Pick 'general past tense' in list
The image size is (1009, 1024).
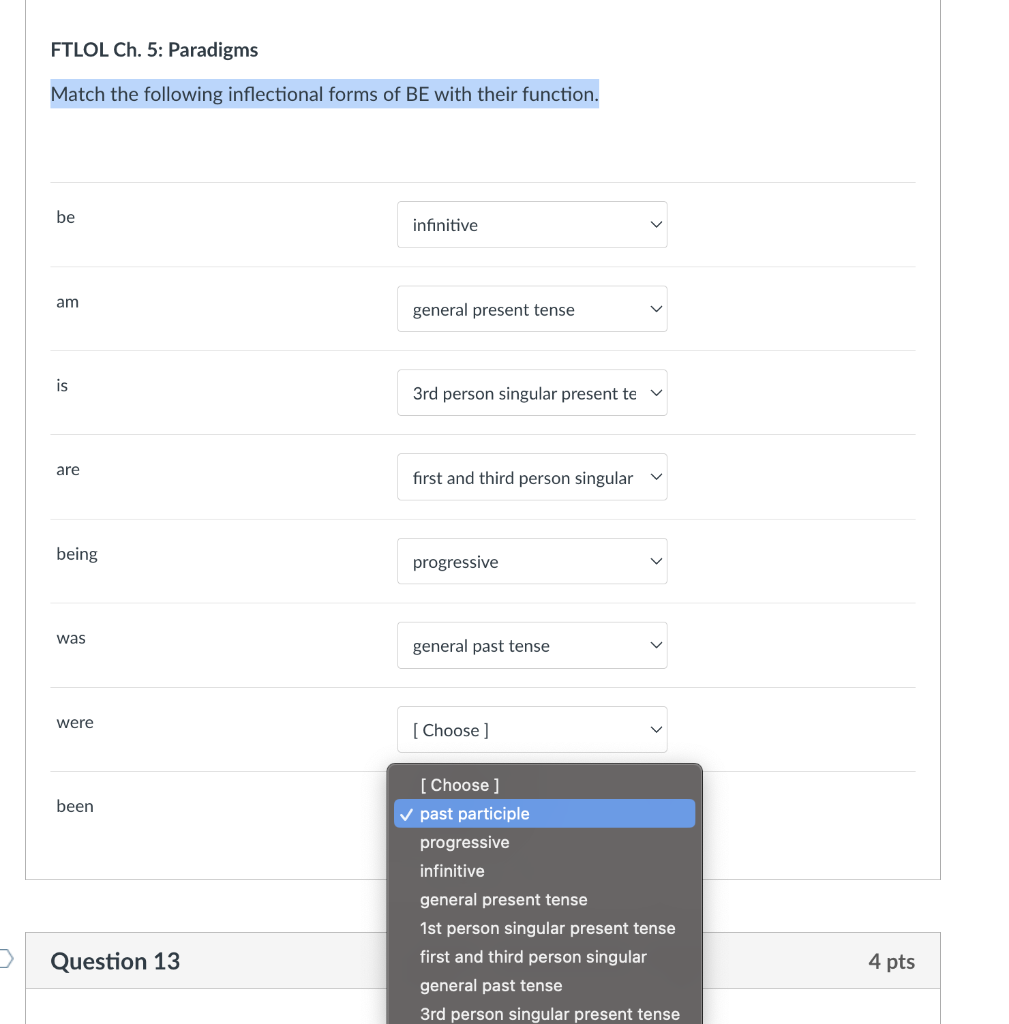(x=491, y=986)
